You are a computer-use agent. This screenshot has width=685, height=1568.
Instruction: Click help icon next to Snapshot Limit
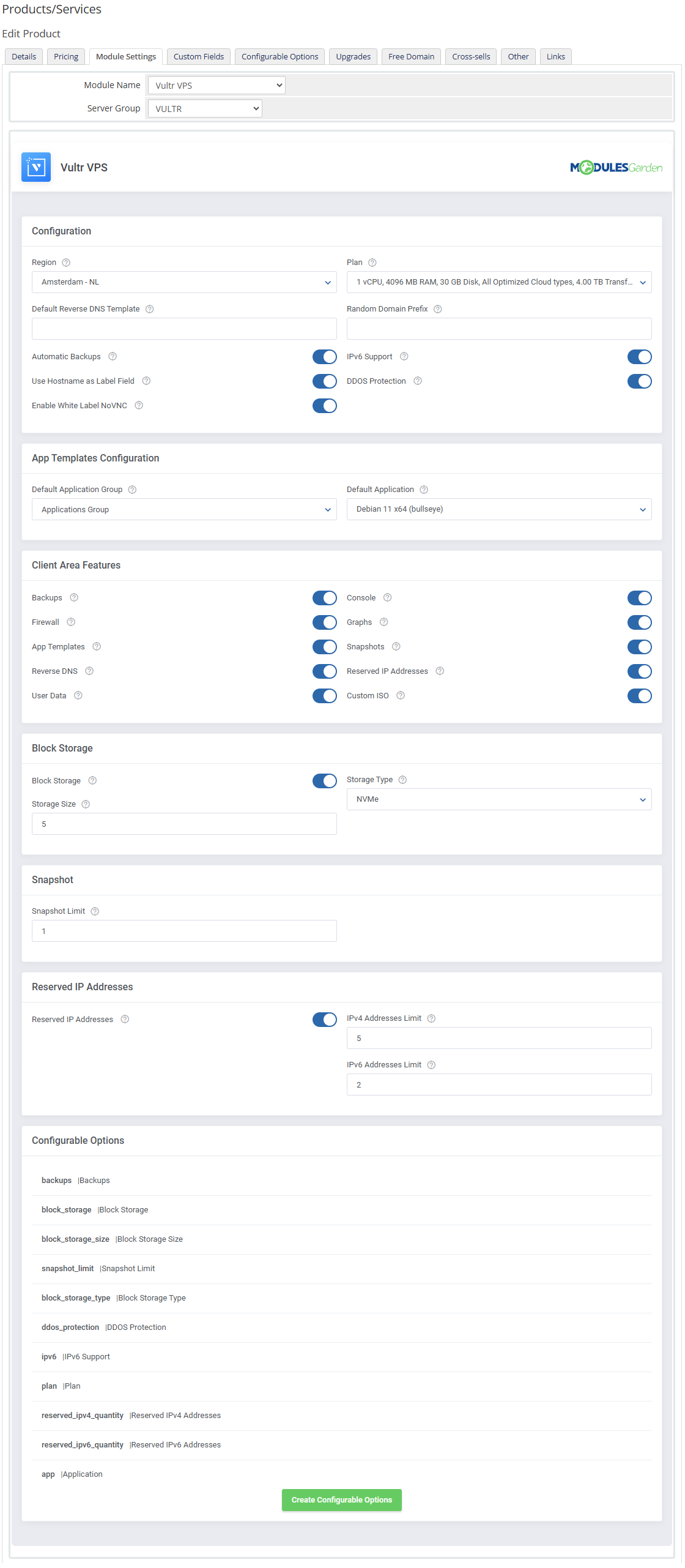95,911
